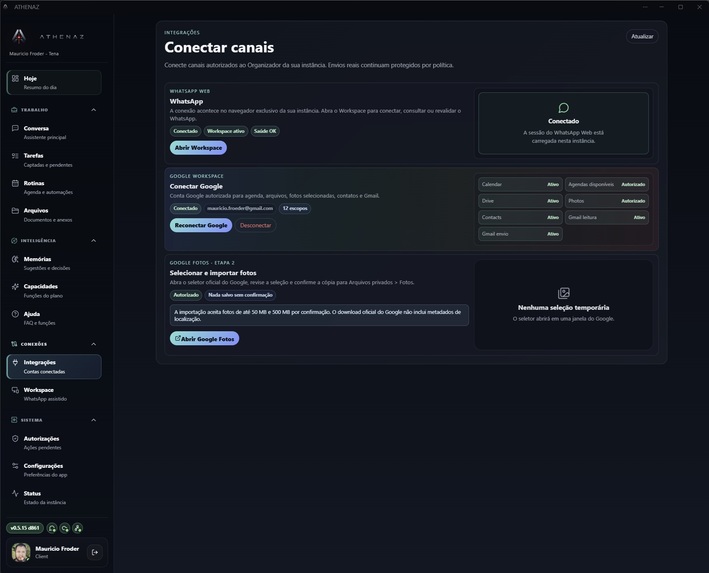Collapse the Sistema section chevron
This screenshot has height=573, width=709.
point(94,420)
